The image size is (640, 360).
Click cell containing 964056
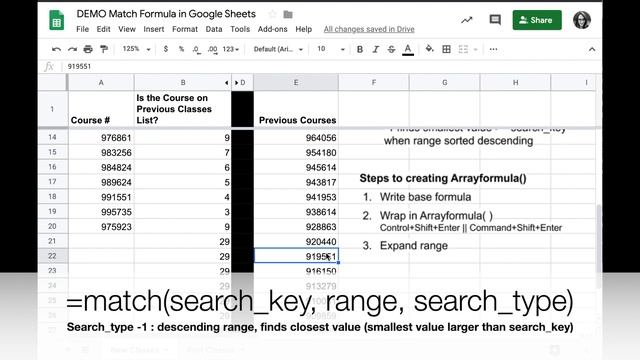coord(296,138)
